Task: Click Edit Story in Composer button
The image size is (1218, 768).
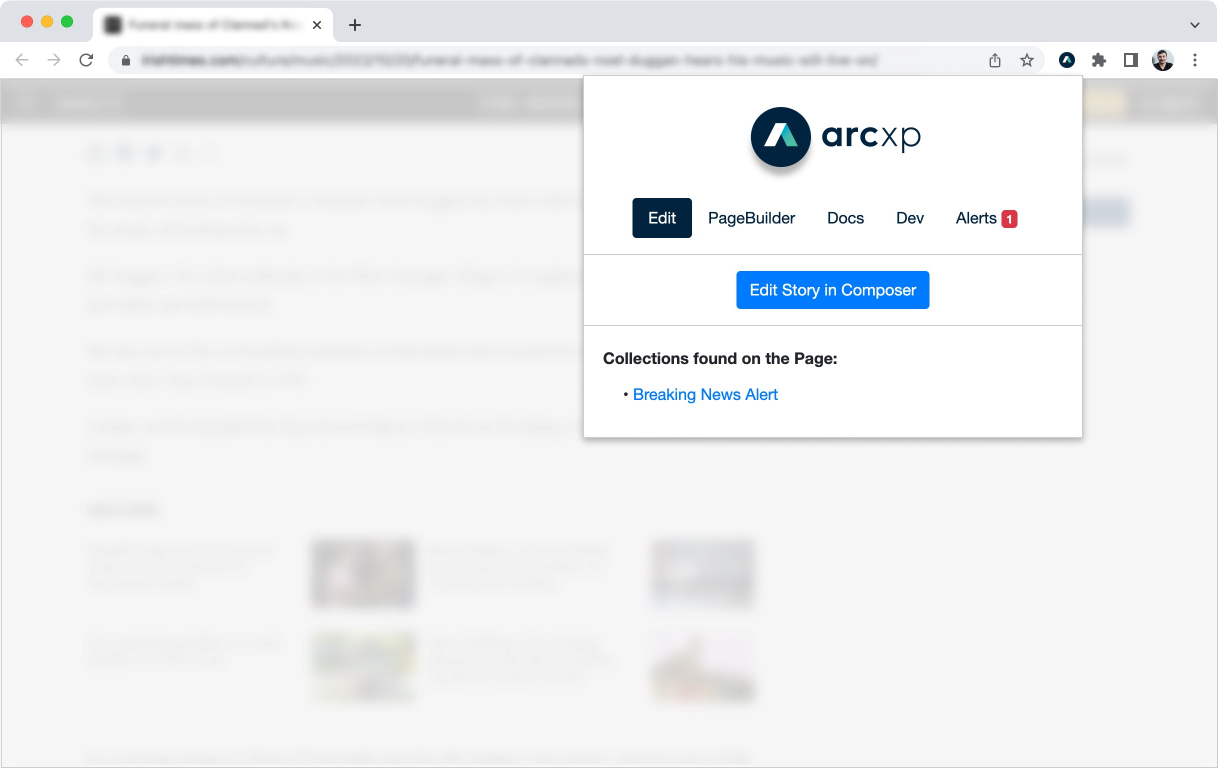Action: tap(833, 290)
